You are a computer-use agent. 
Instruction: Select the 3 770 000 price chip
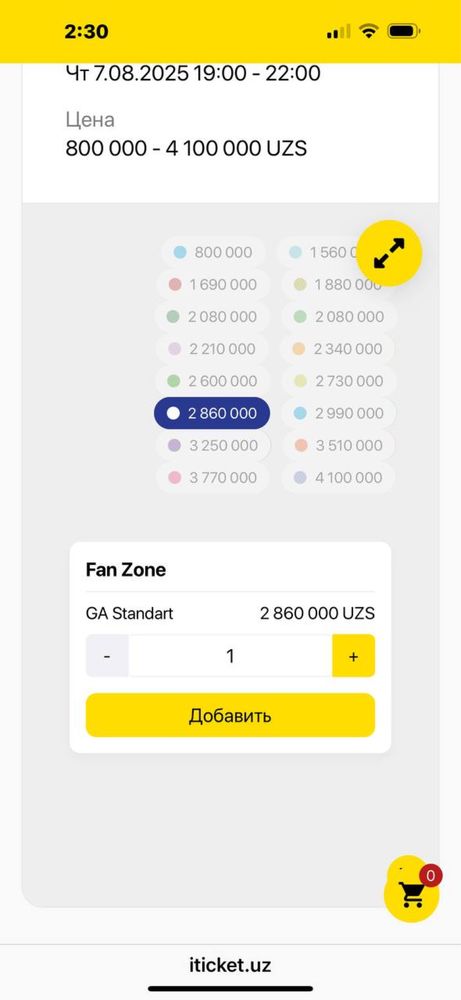[x=212, y=478]
